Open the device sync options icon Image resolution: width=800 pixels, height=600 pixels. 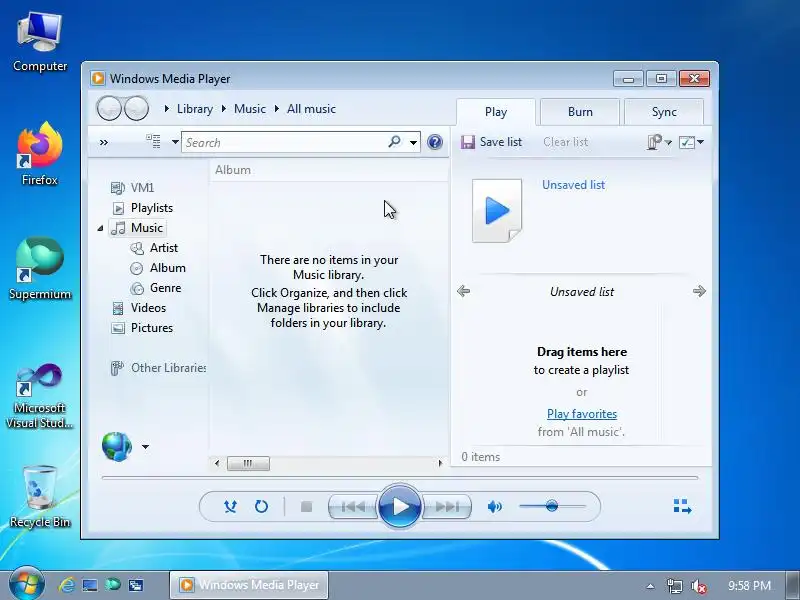(659, 142)
